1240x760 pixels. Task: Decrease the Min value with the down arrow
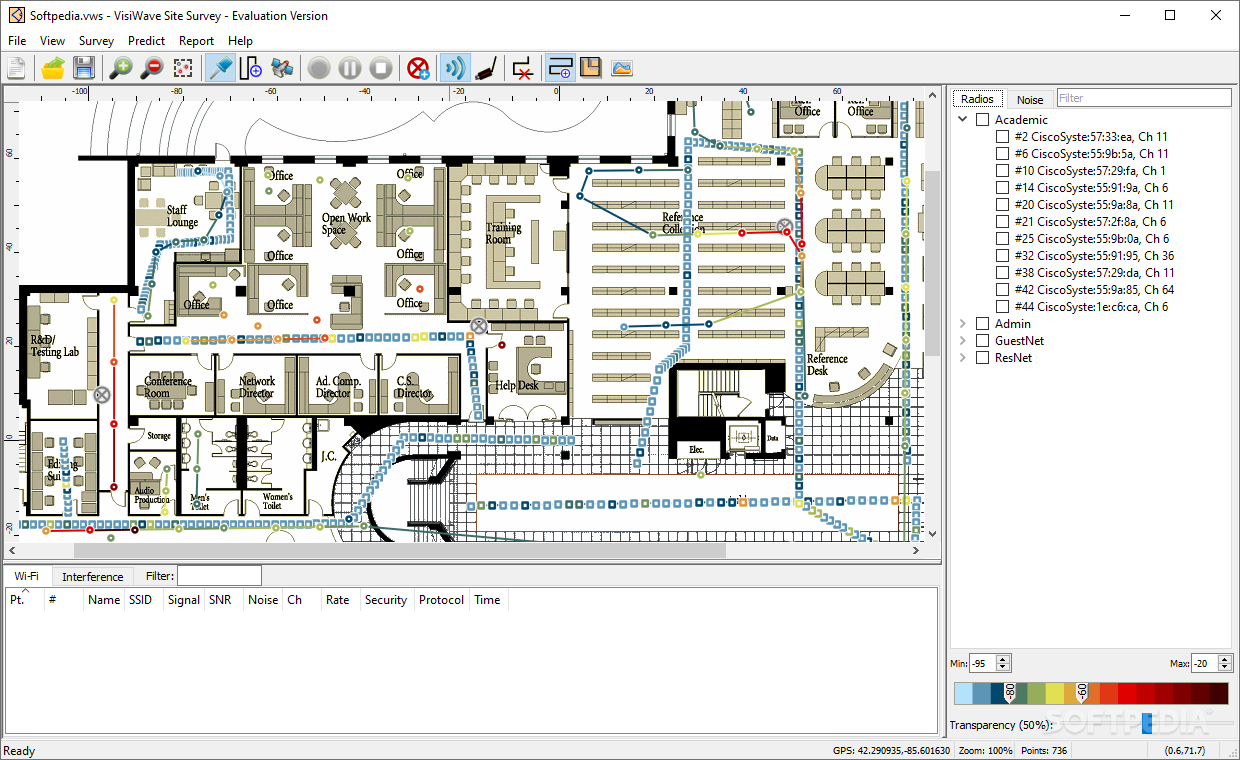[1003, 668]
